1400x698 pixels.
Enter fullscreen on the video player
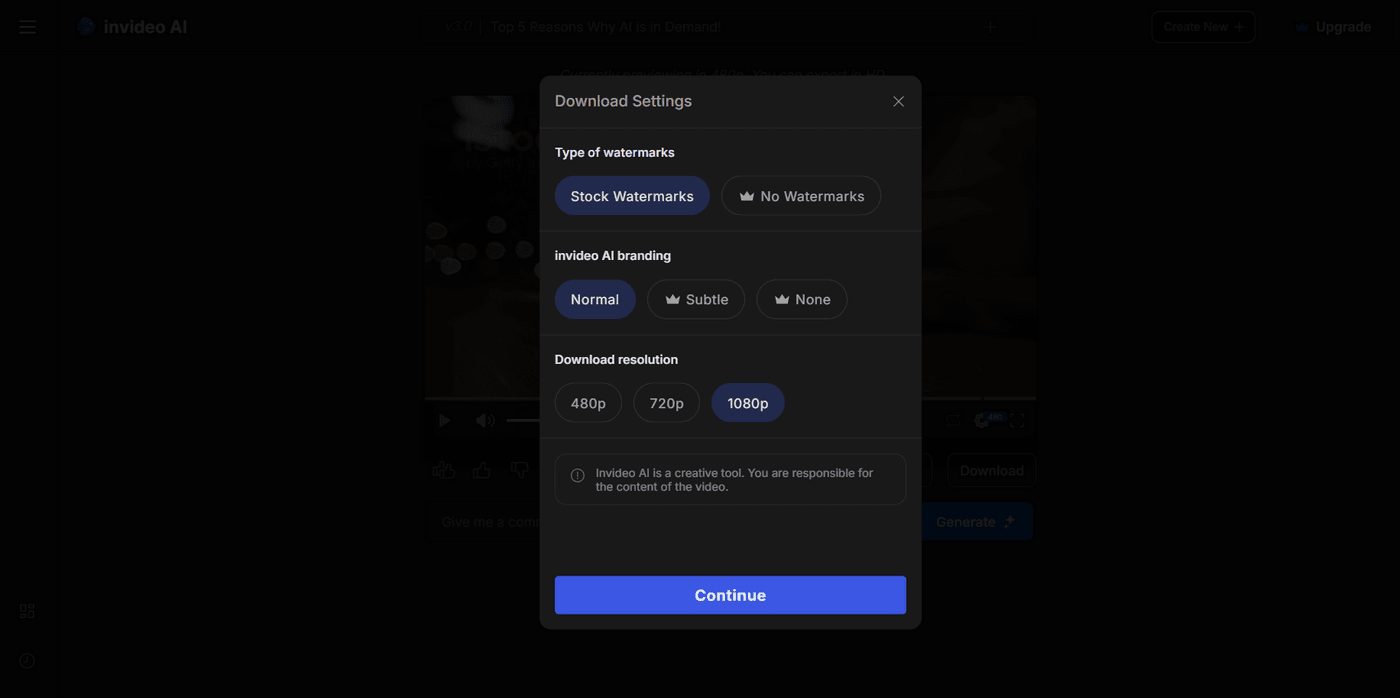[1018, 420]
